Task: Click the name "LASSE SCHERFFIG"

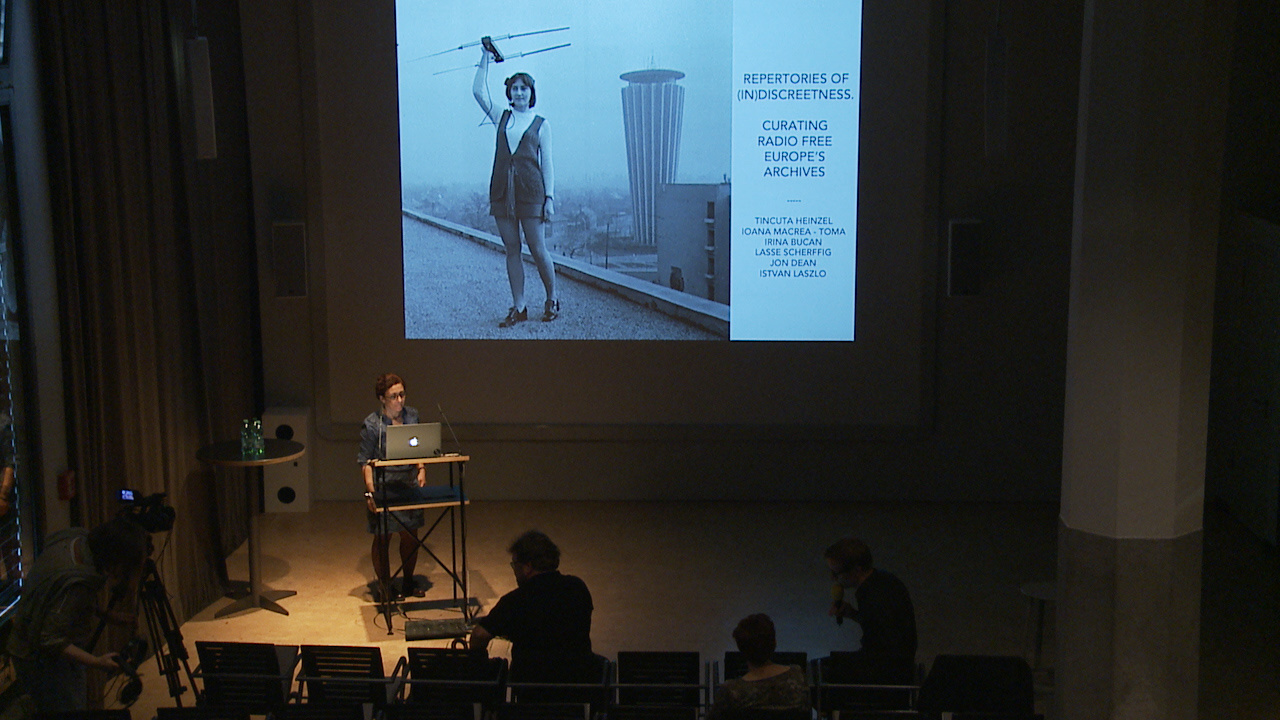Action: coord(794,252)
